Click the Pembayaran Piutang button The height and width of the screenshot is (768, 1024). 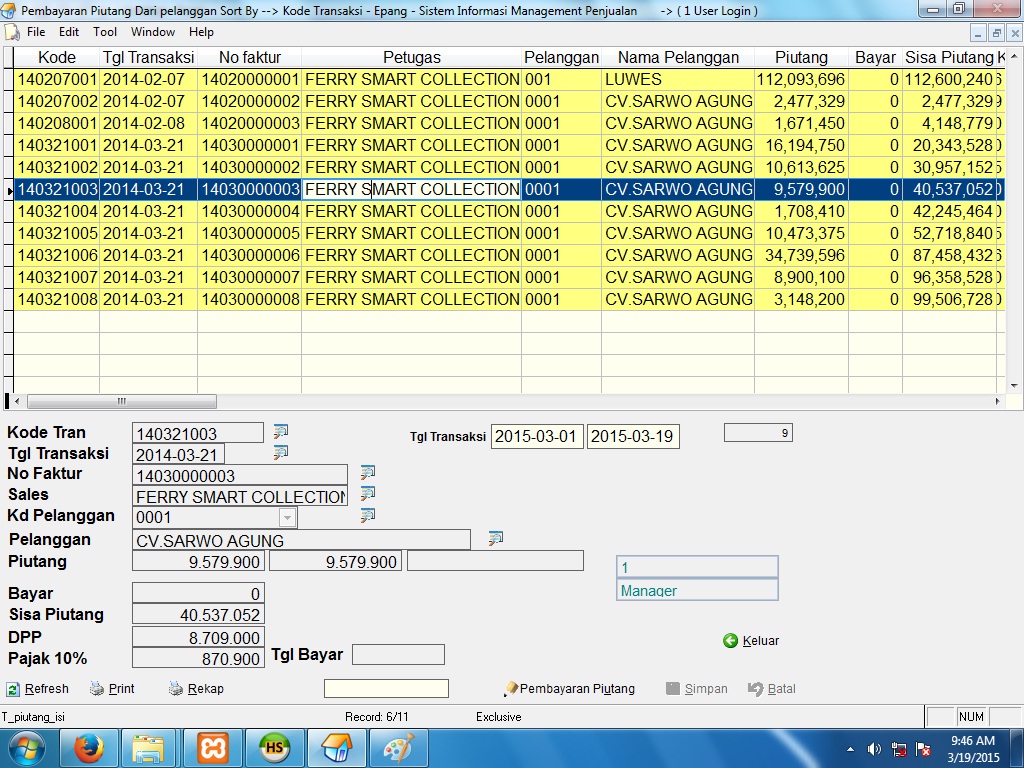(x=569, y=689)
